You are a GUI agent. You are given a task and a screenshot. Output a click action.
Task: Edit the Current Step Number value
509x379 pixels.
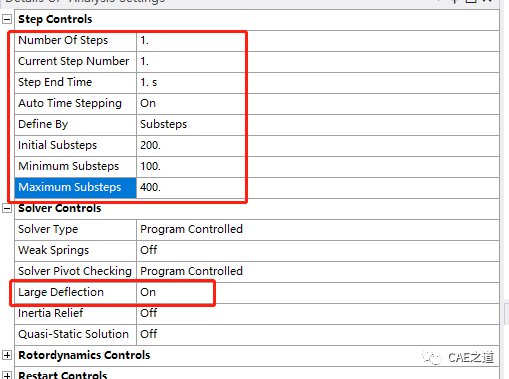[x=318, y=62]
